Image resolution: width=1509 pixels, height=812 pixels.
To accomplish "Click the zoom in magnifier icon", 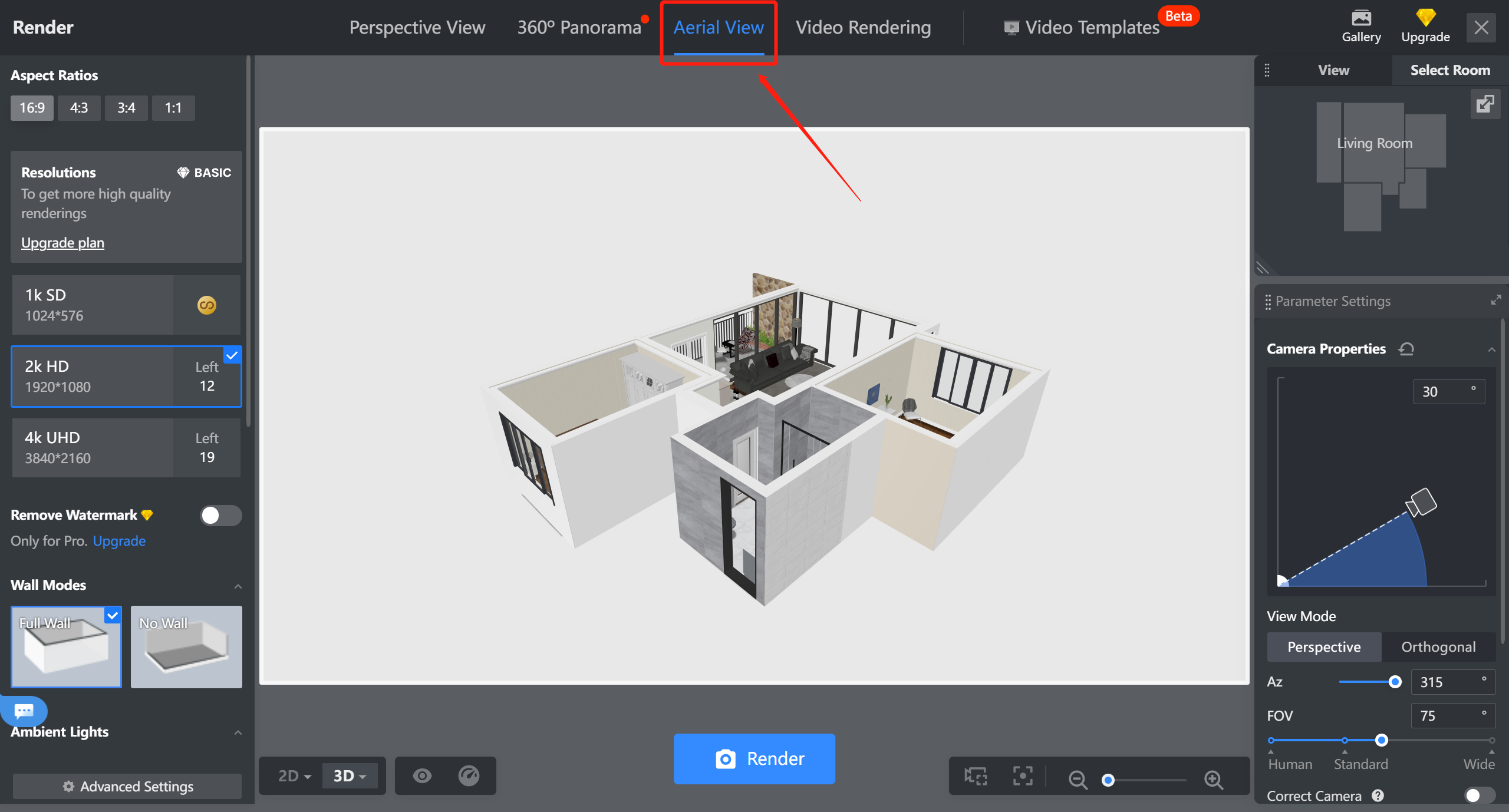I will (1213, 780).
